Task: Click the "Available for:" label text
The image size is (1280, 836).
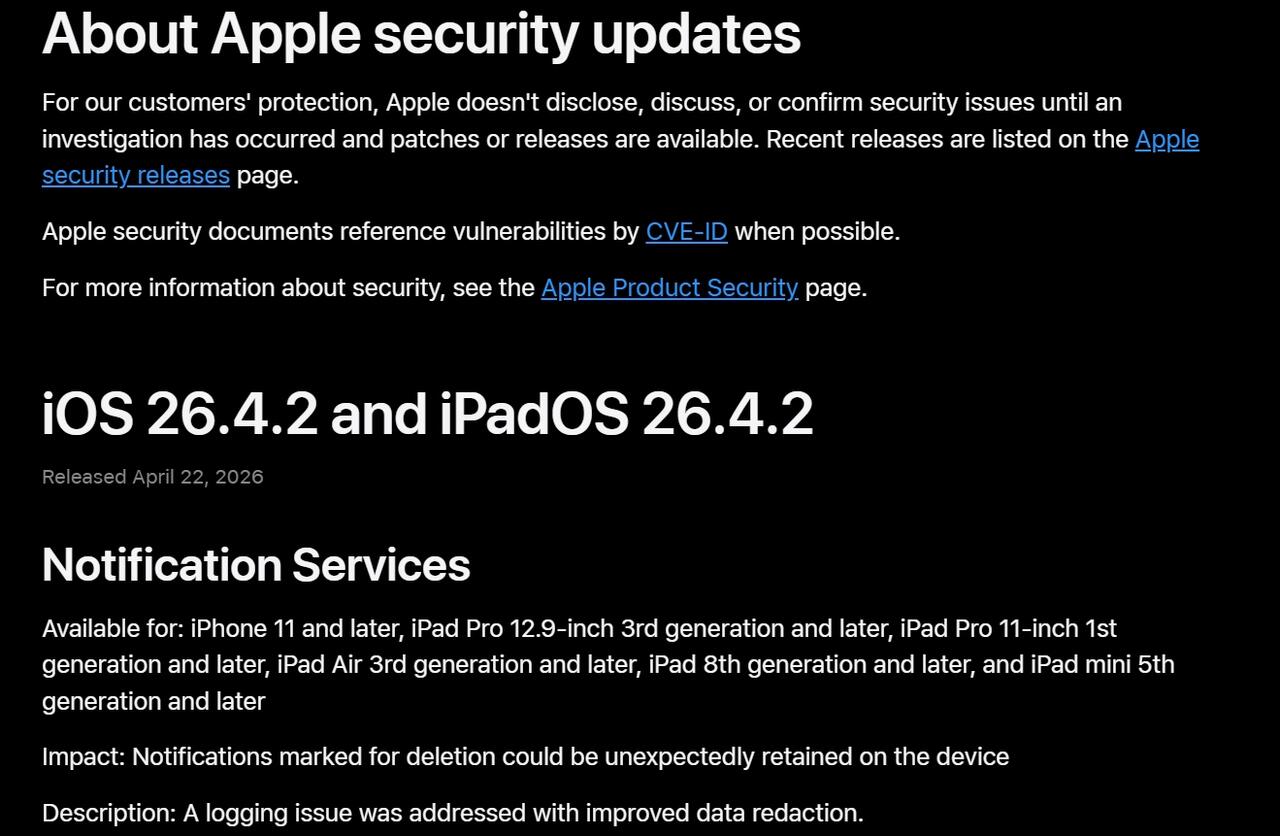Action: [112, 629]
